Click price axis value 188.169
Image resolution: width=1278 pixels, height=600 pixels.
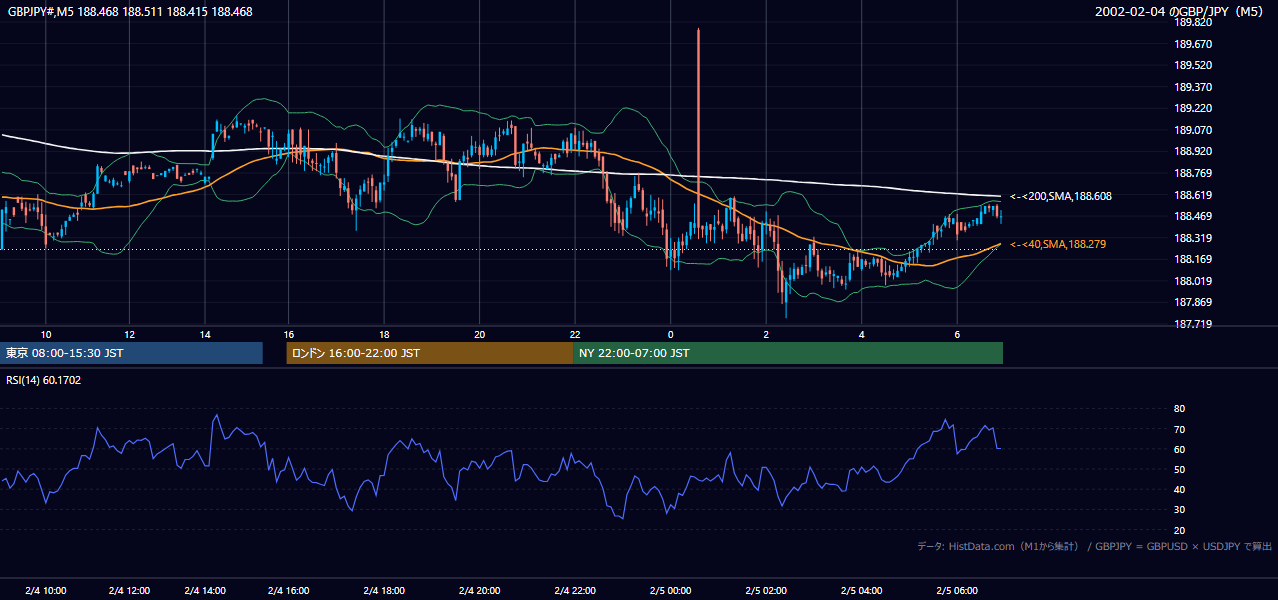[1192, 260]
